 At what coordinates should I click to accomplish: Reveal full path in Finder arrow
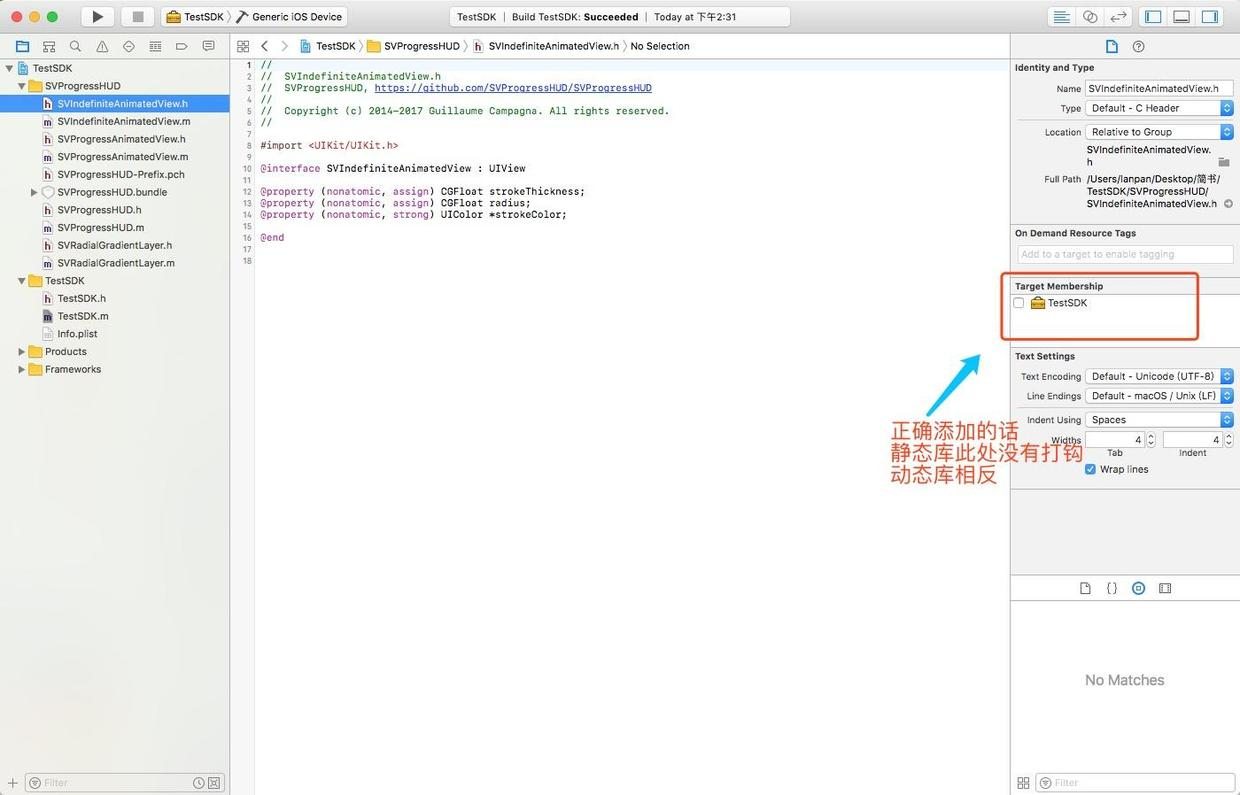coord(1228,203)
